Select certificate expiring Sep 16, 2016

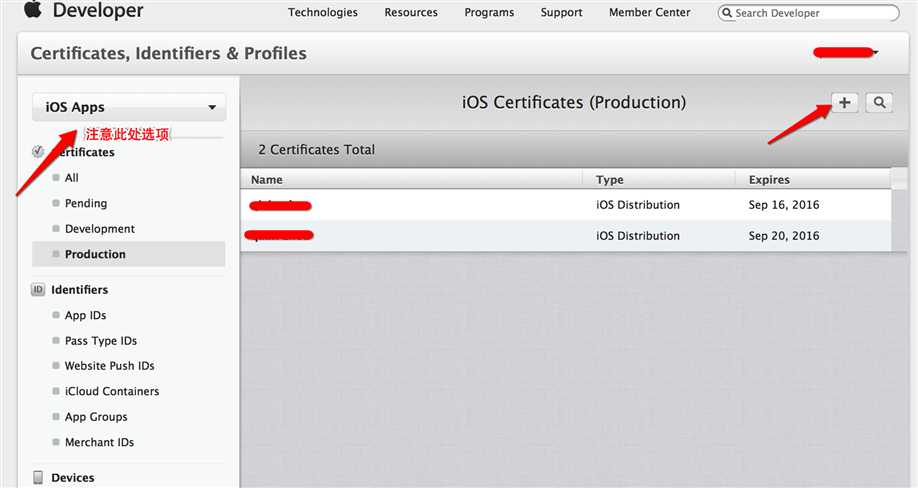[566, 205]
